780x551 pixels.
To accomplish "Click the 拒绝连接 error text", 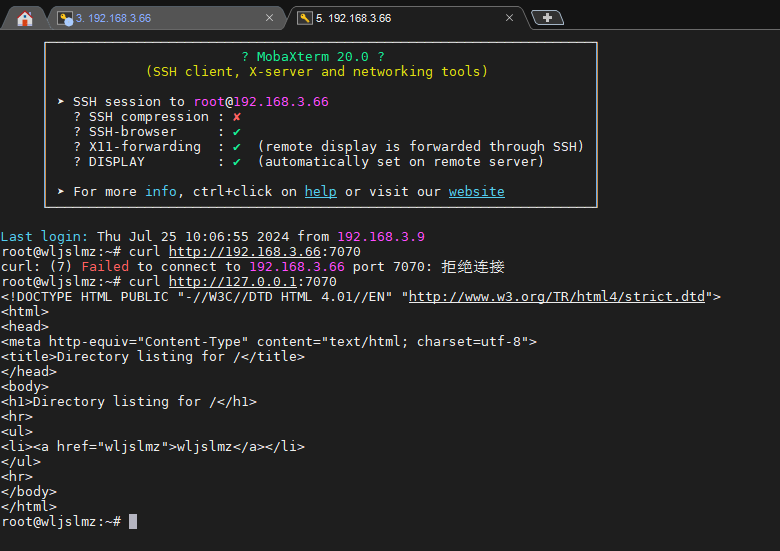I will 473,267.
